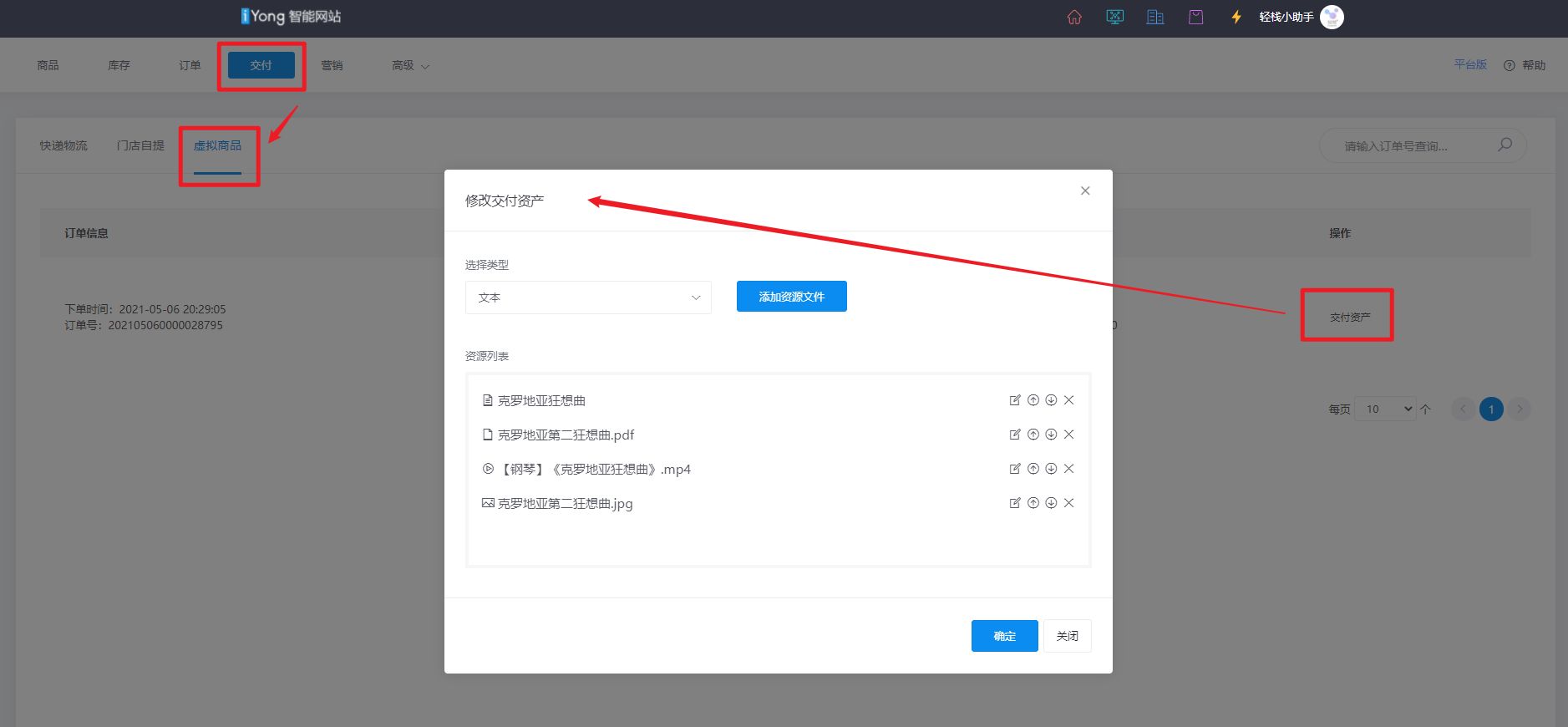Select the 交付 menu item
The width and height of the screenshot is (1568, 727).
point(261,65)
